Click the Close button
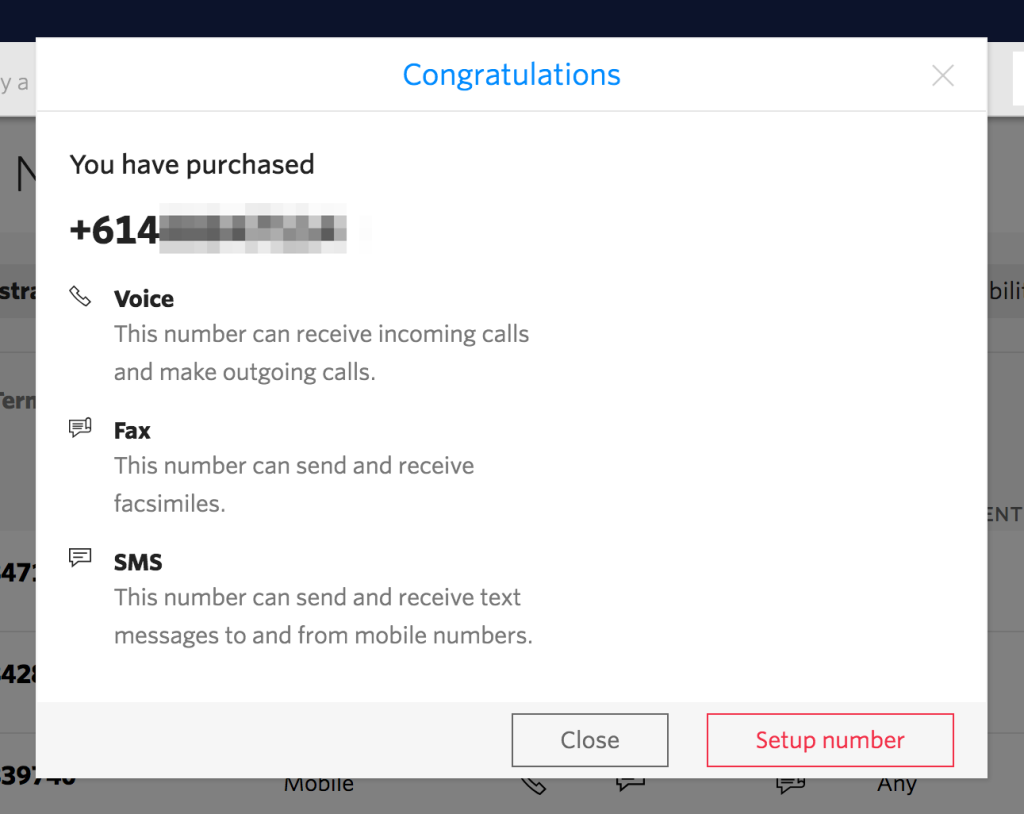The height and width of the screenshot is (814, 1024). coord(589,740)
